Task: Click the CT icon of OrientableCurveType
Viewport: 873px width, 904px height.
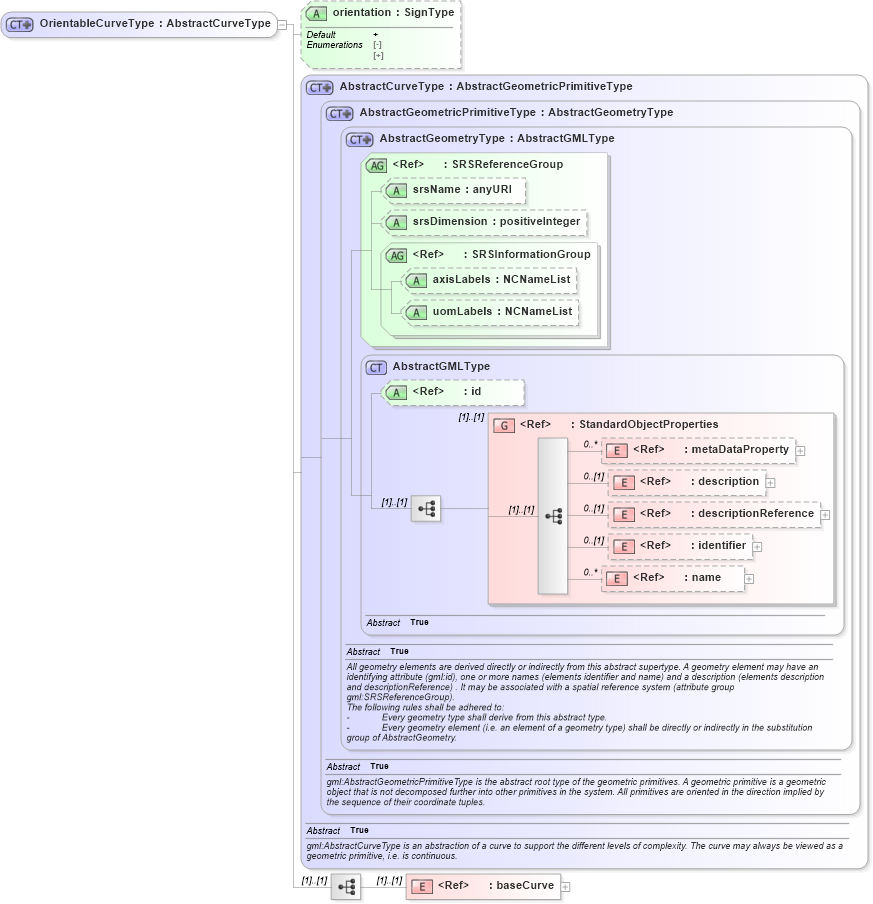Action: (20, 25)
